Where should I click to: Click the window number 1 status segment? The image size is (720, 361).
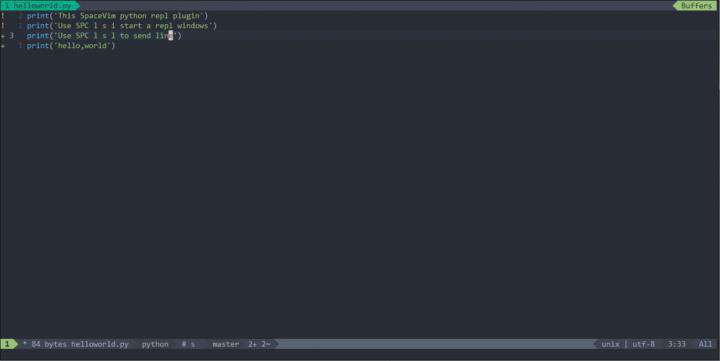7,344
